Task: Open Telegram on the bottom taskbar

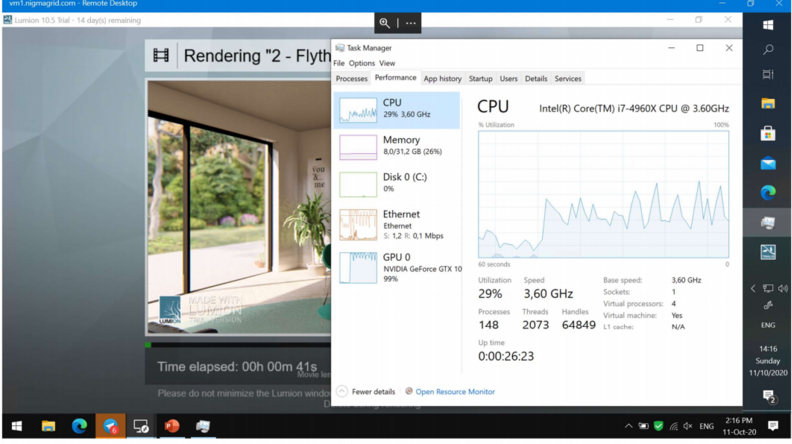Action: 111,426
